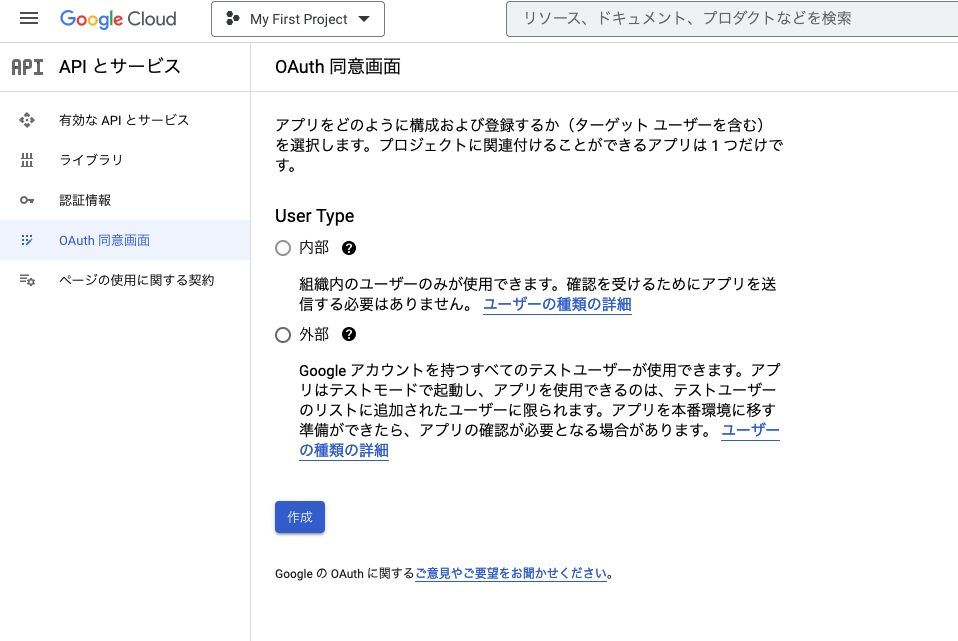Click the 作成 button
Image resolution: width=958 pixels, height=641 pixels.
299,517
